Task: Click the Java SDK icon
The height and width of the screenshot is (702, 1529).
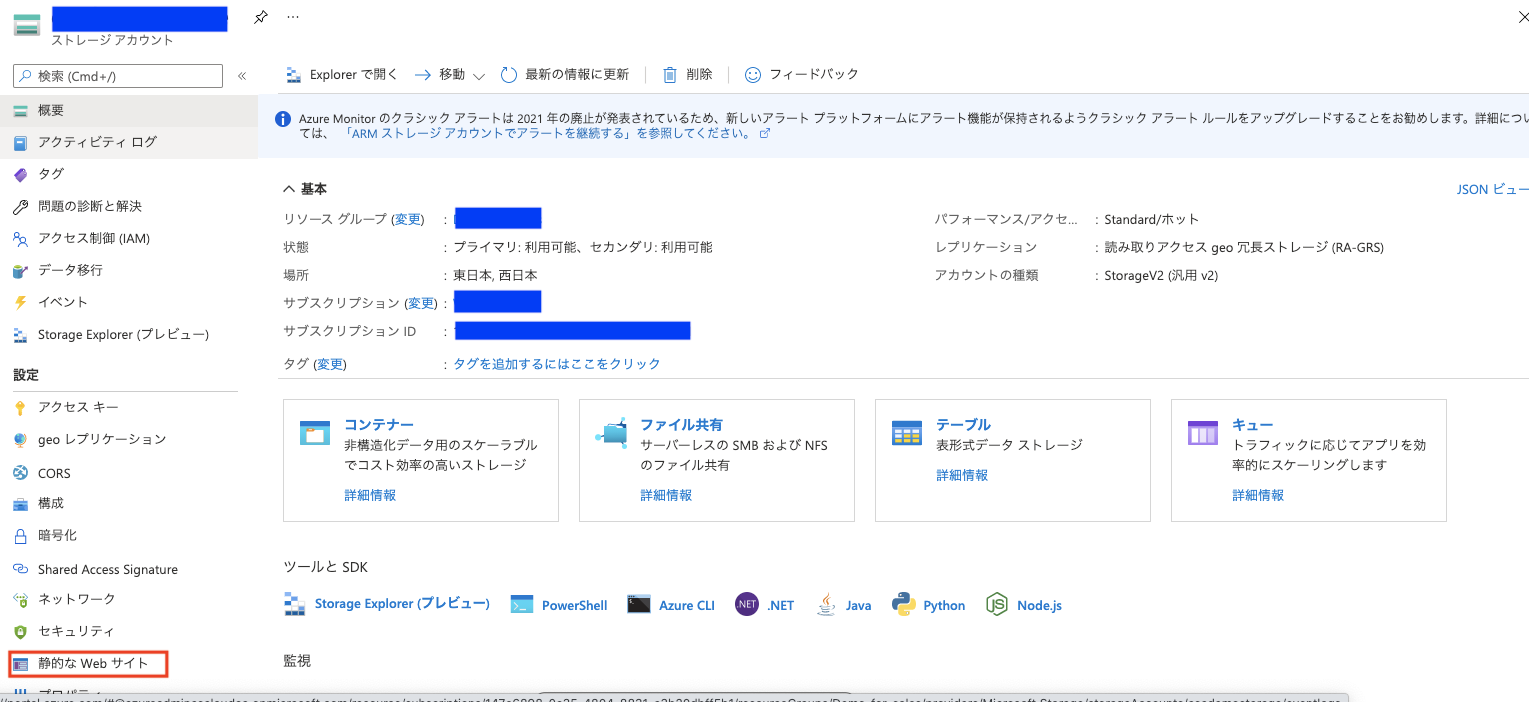Action: pos(826,604)
